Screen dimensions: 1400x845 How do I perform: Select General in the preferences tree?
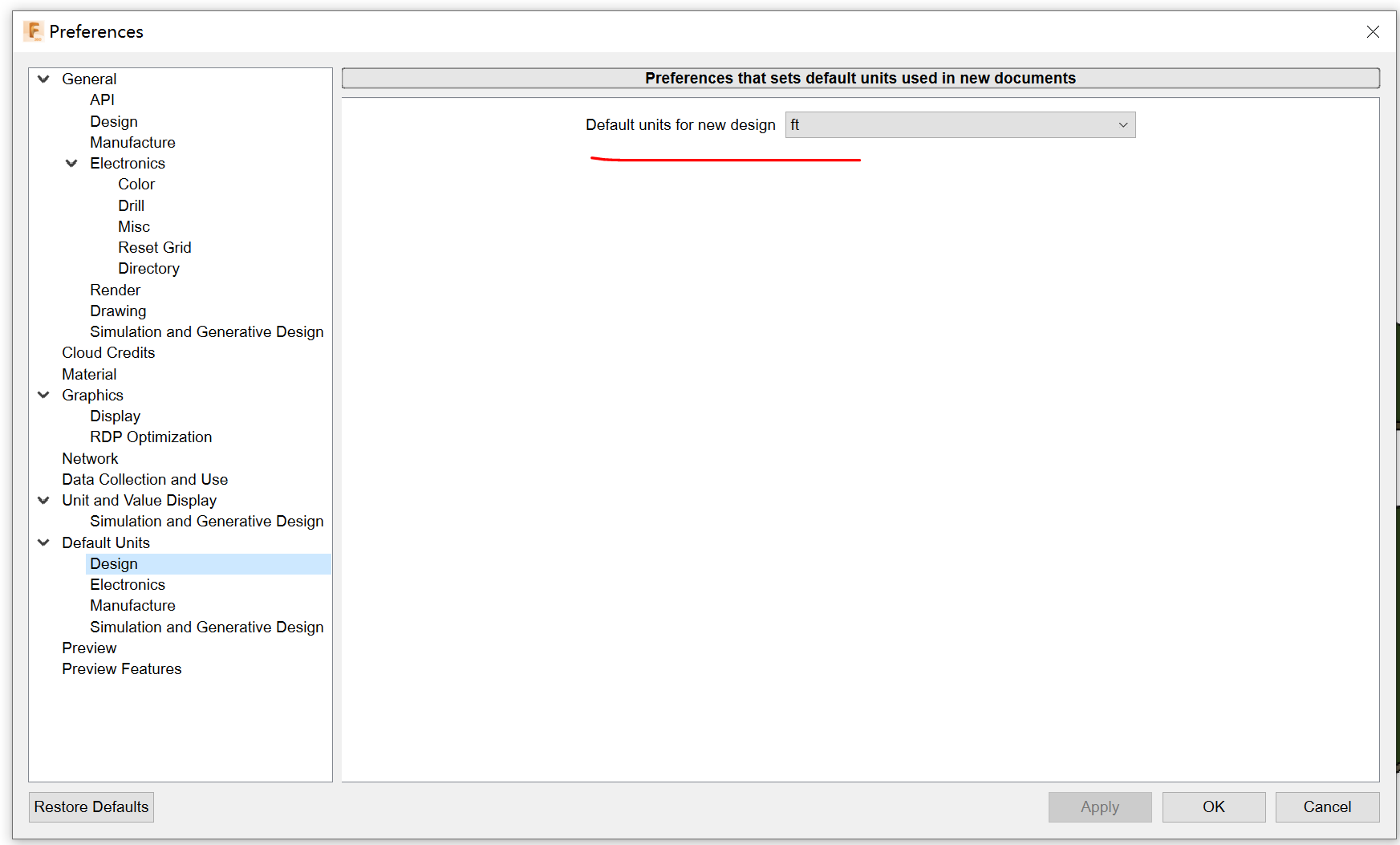[x=89, y=79]
